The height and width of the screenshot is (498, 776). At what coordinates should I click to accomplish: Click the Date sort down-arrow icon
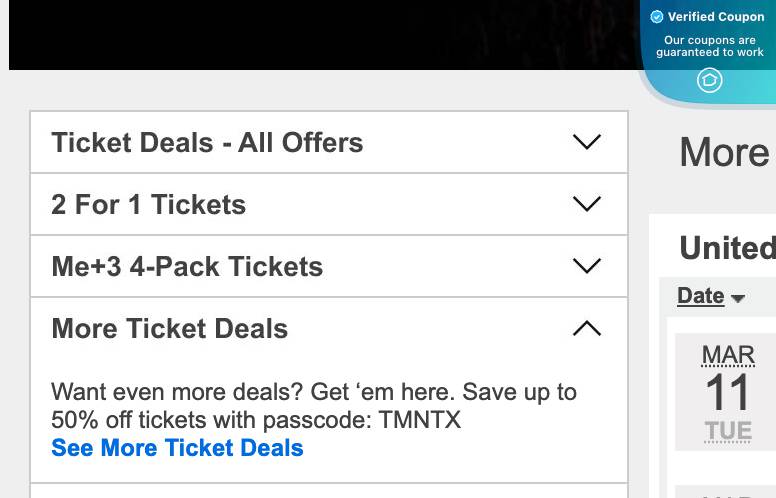pyautogui.click(x=738, y=298)
